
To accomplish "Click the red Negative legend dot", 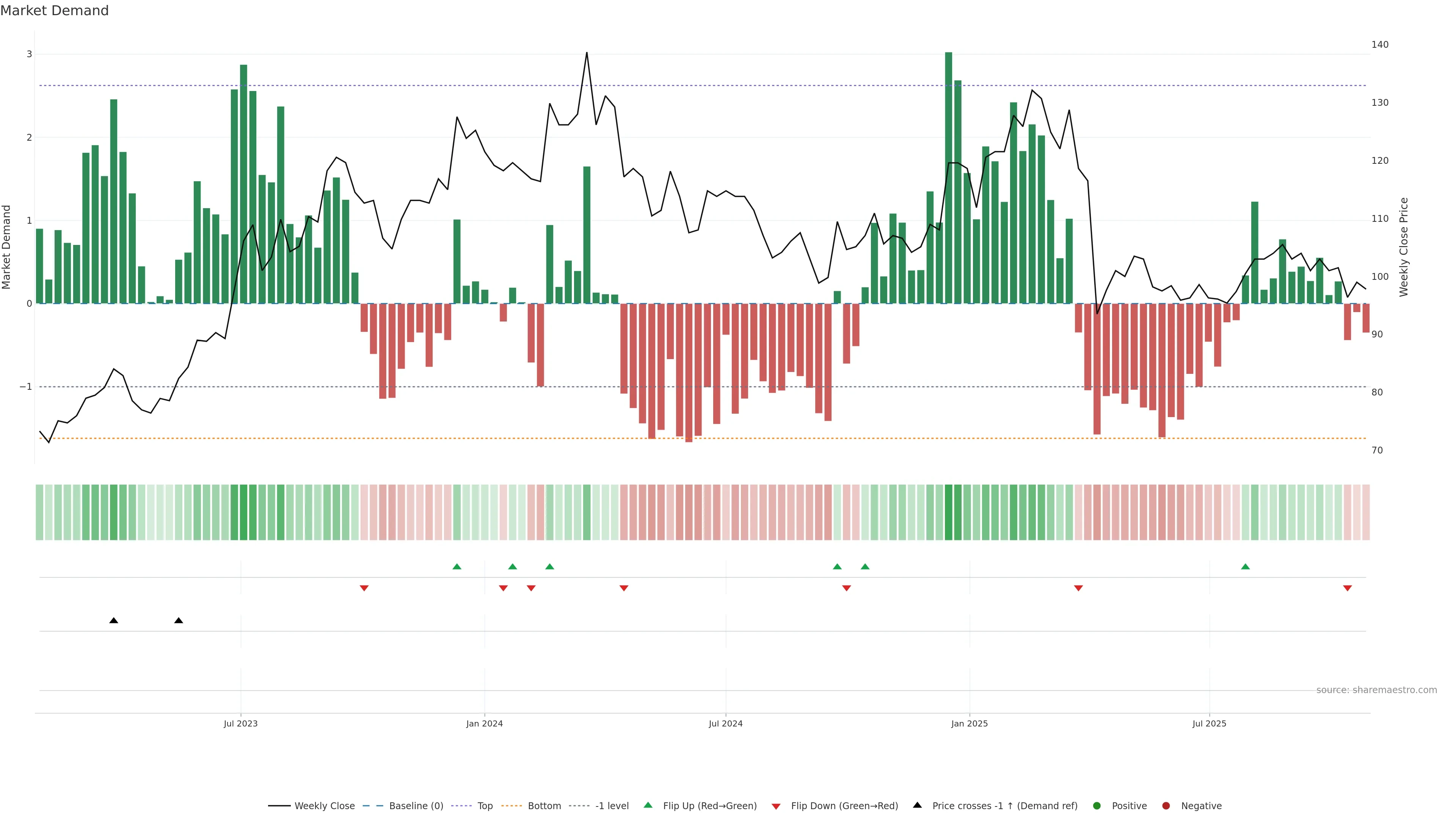I will (1166, 805).
